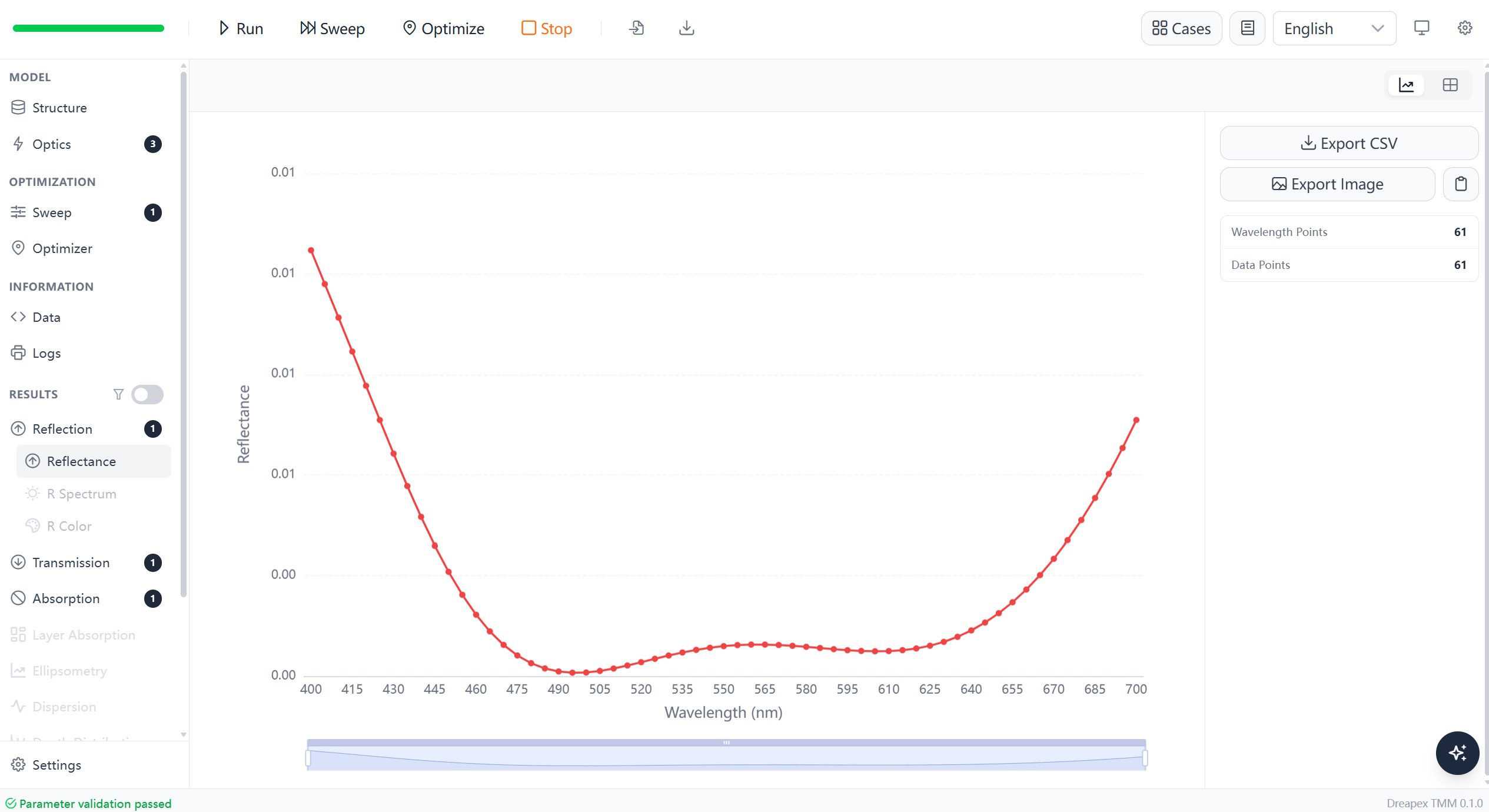Expand the Absorption results group

[x=86, y=598]
